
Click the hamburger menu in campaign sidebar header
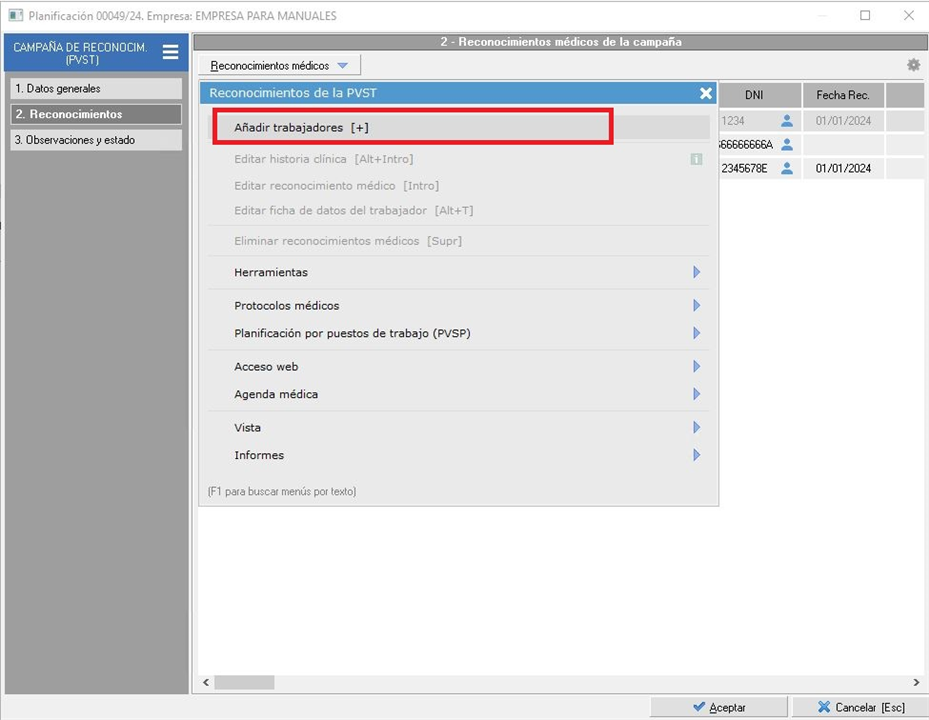170,52
